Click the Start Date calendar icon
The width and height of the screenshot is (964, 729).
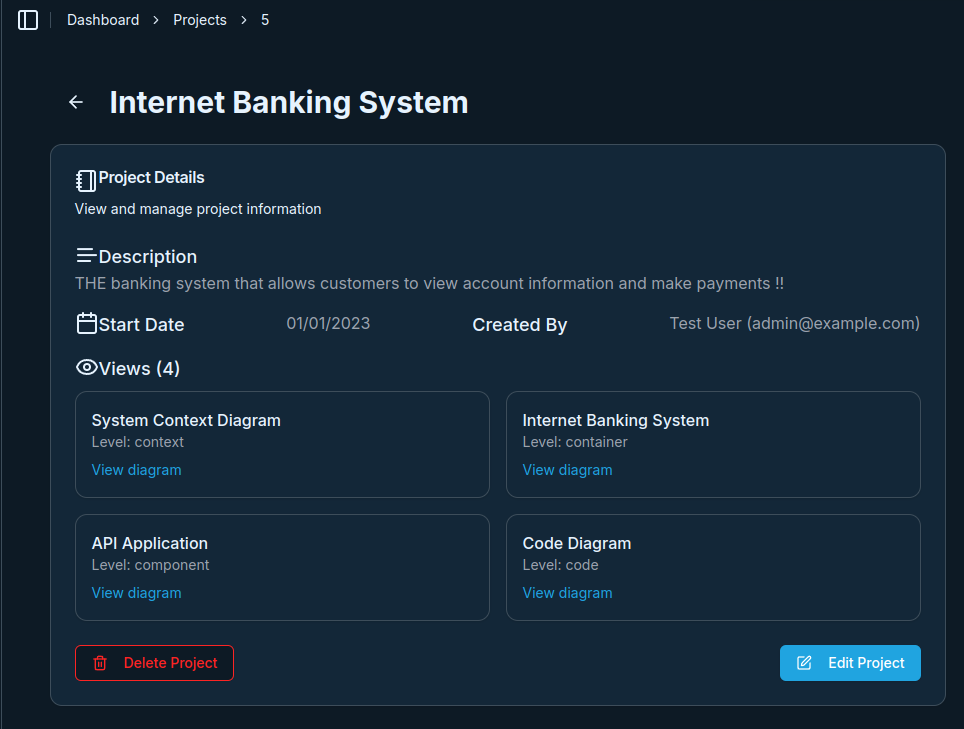point(86,324)
